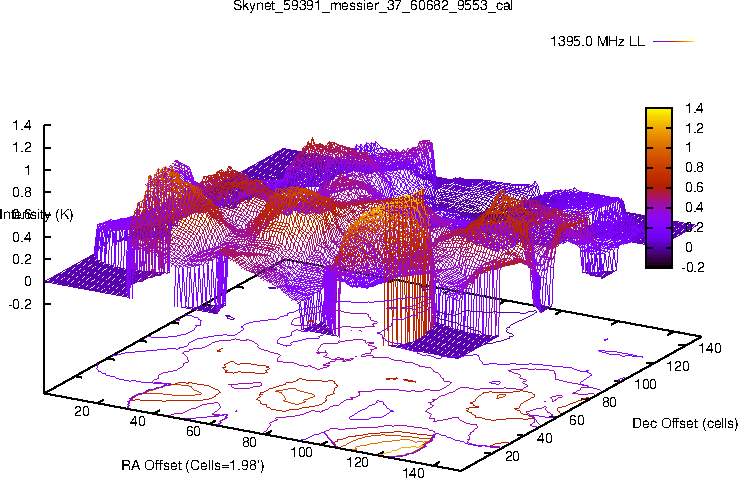Click the intensity color bar gradient
This screenshot has width=738, height=478.
pos(659,188)
